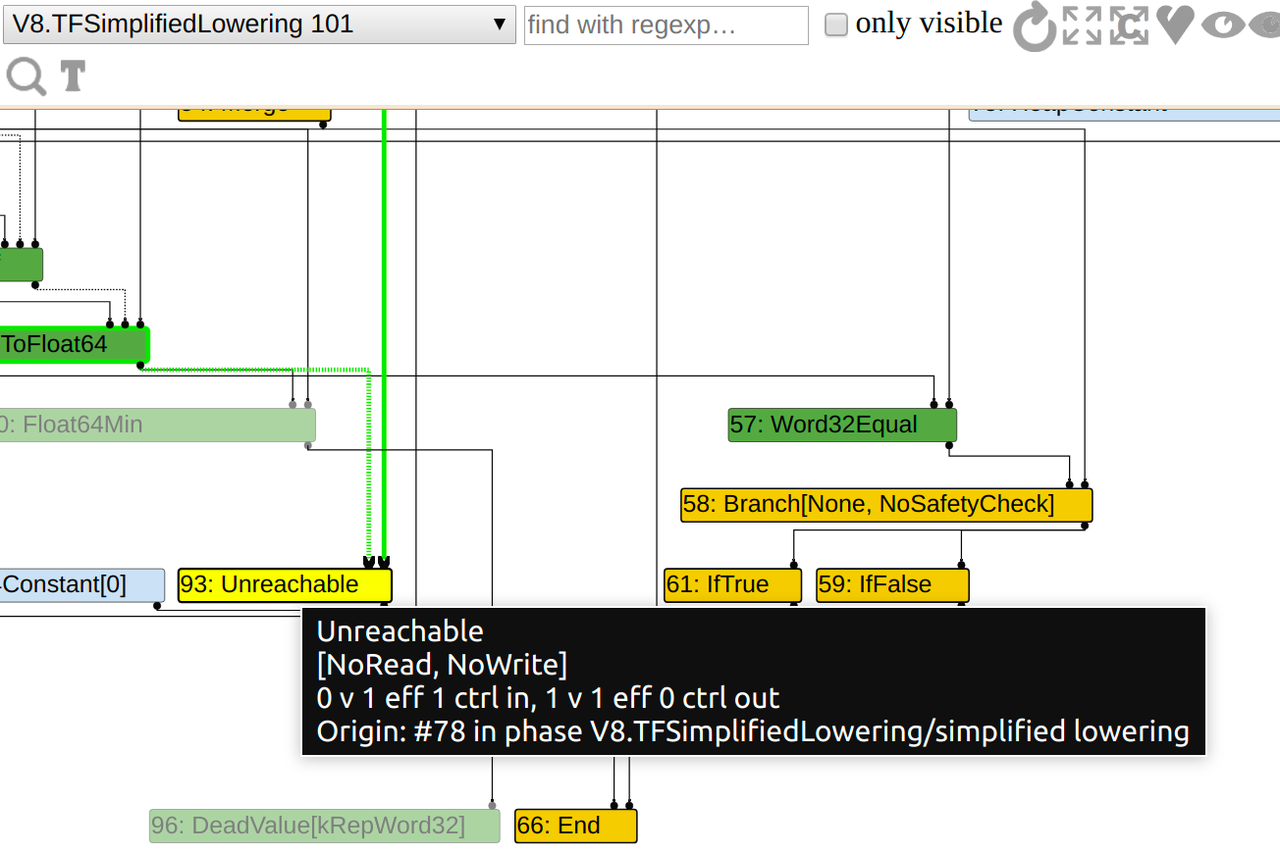Select the 93: Unreachable node
Viewport: 1280px width, 853px height.
284,585
